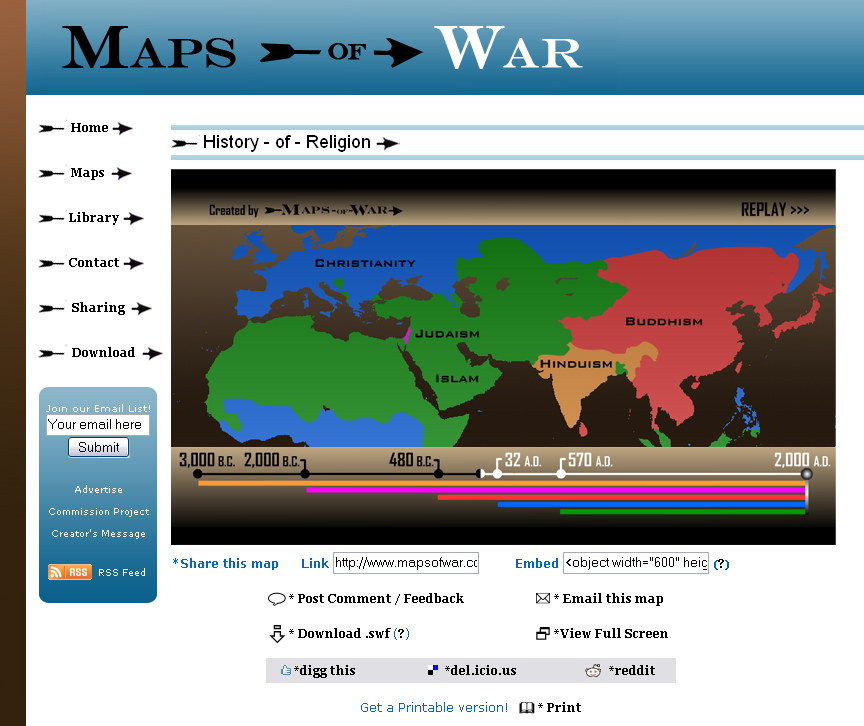This screenshot has height=726, width=864.
Task: Jump to 570 A.D. timeline marker
Action: coord(561,473)
